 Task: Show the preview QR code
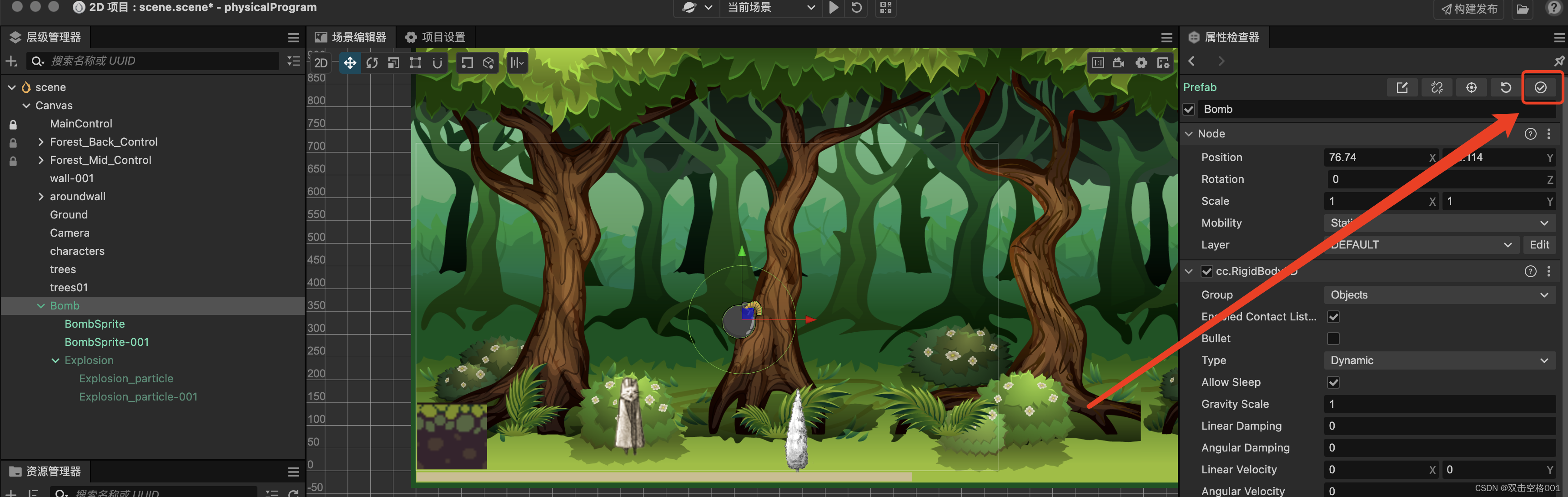coord(886,8)
